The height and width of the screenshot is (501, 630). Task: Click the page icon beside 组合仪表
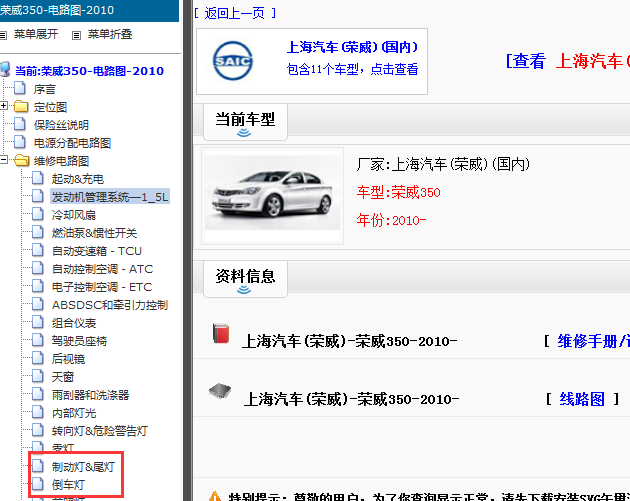pyautogui.click(x=38, y=322)
